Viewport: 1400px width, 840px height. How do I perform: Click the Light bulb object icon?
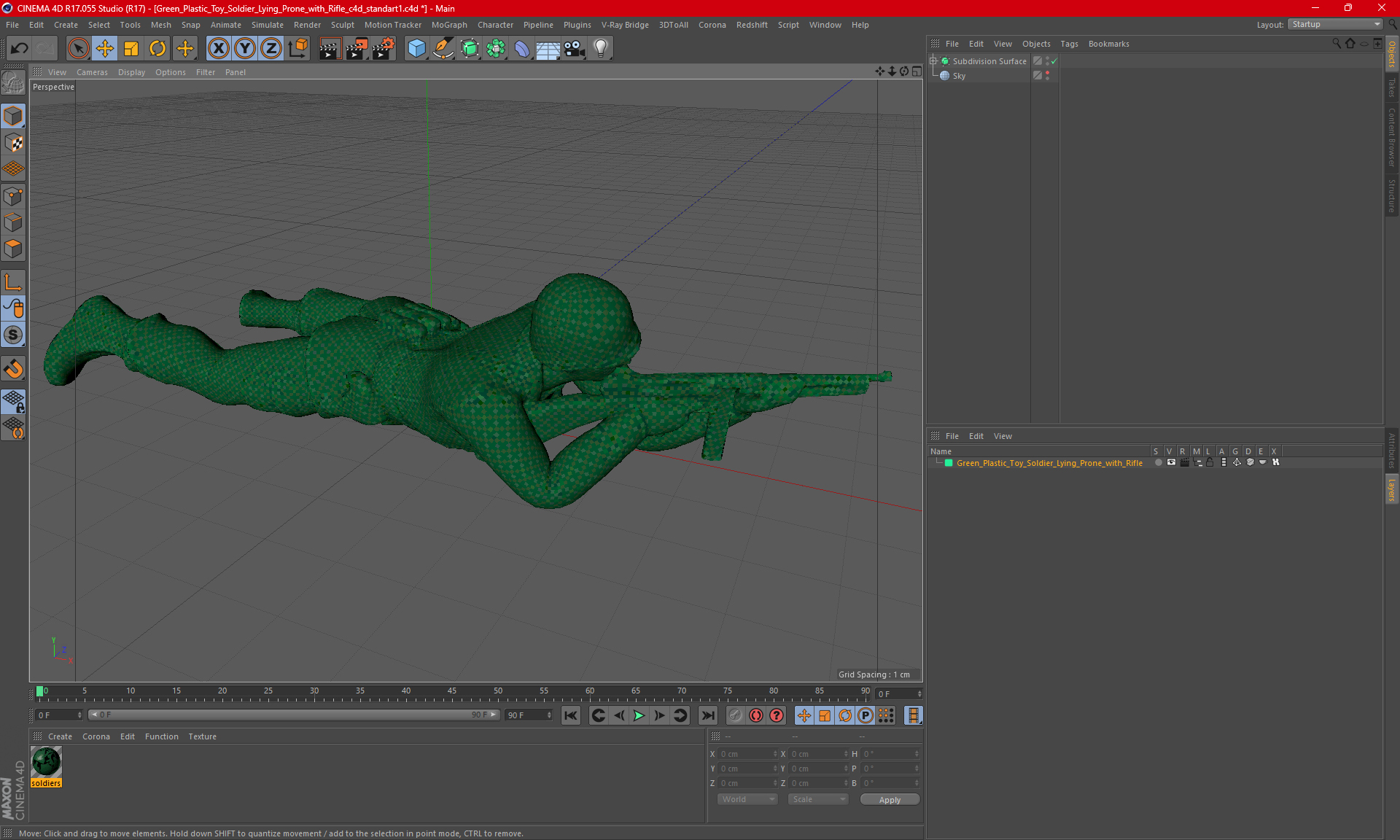(601, 48)
